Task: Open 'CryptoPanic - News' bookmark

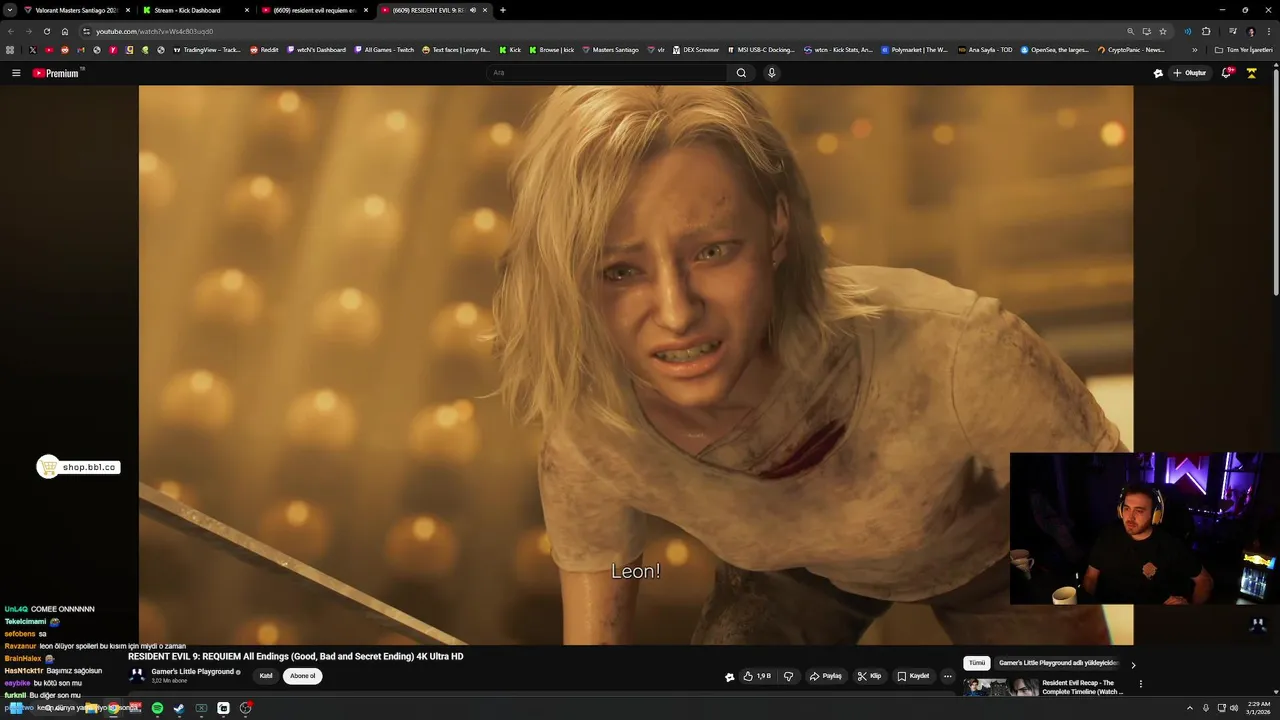Action: [1131, 49]
